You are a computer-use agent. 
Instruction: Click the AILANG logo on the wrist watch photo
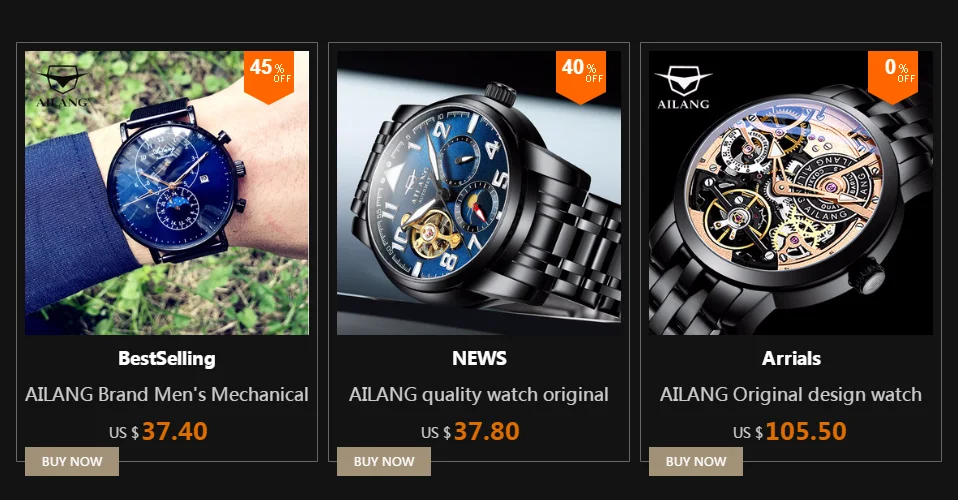pos(62,86)
